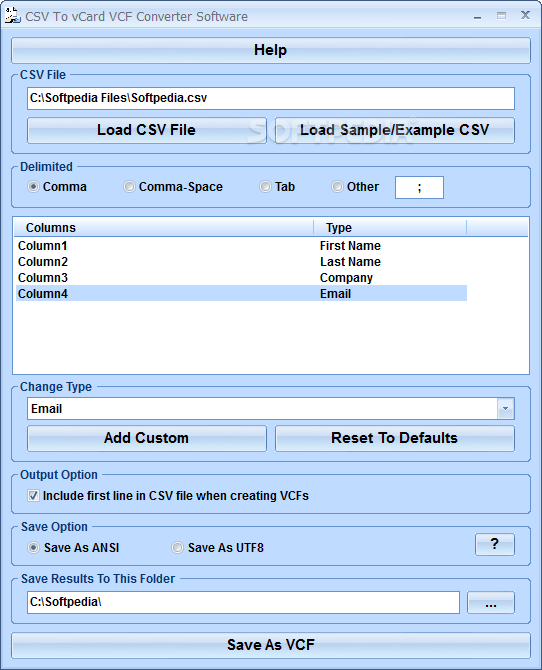
Task: Browse for folder with ellipsis button
Action: [x=491, y=602]
